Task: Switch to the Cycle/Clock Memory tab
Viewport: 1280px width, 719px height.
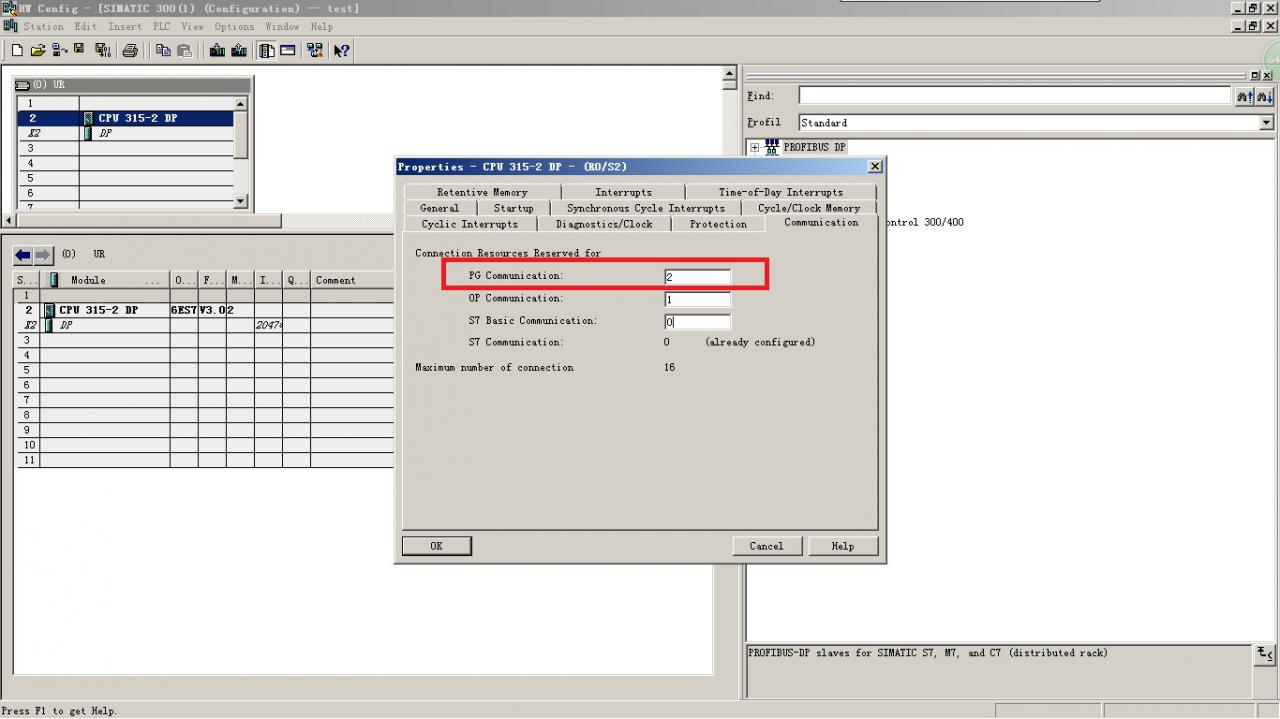Action: coord(809,208)
